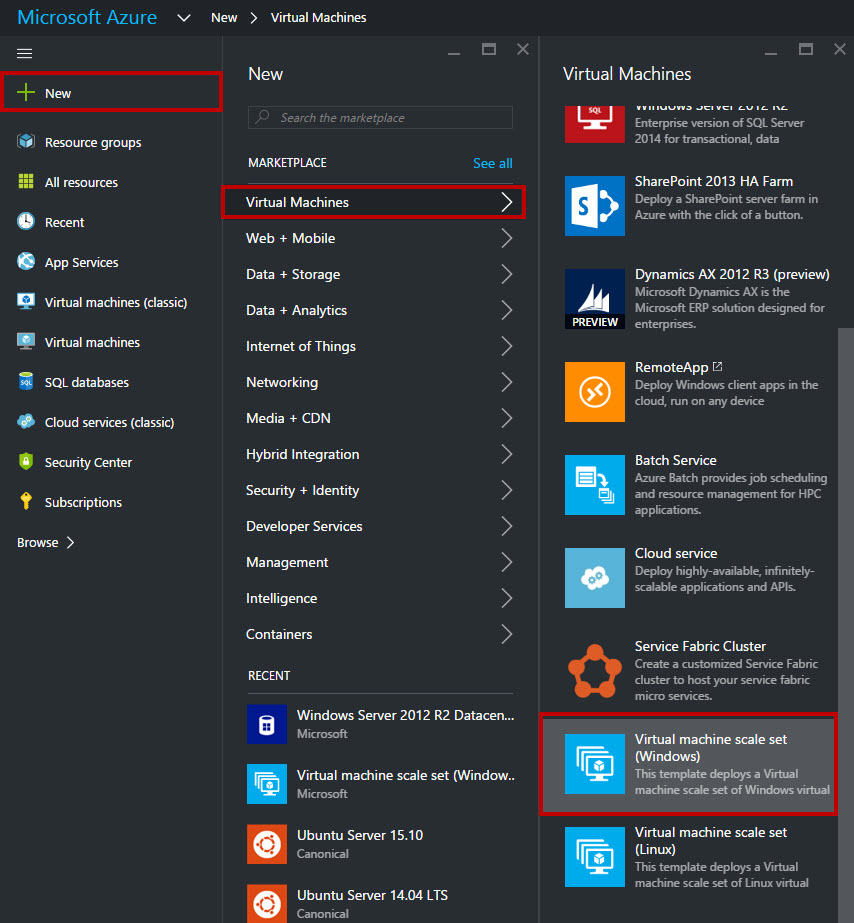Viewport: 854px width, 923px height.
Task: Click the Recent clock icon
Action: (x=26, y=221)
